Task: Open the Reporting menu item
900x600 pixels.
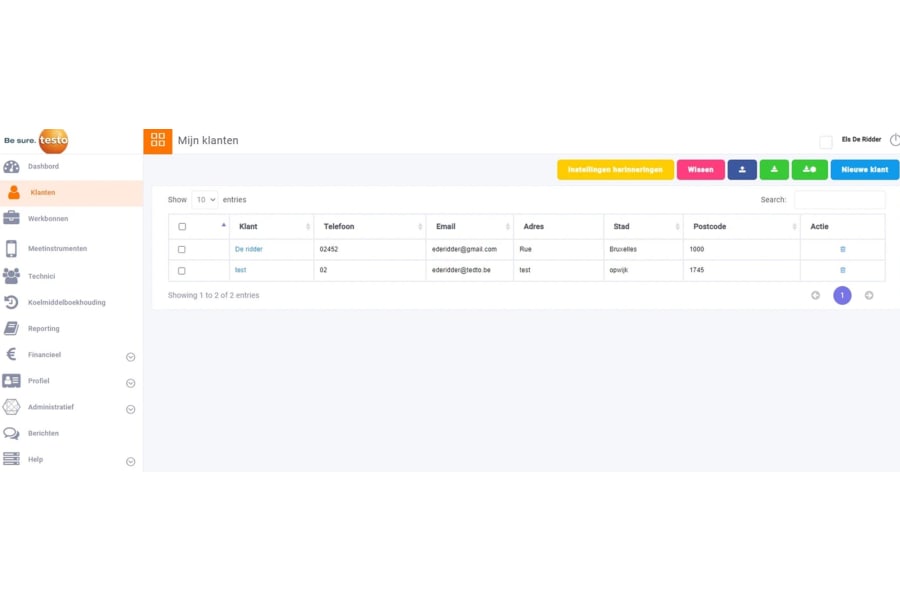Action: pos(43,329)
